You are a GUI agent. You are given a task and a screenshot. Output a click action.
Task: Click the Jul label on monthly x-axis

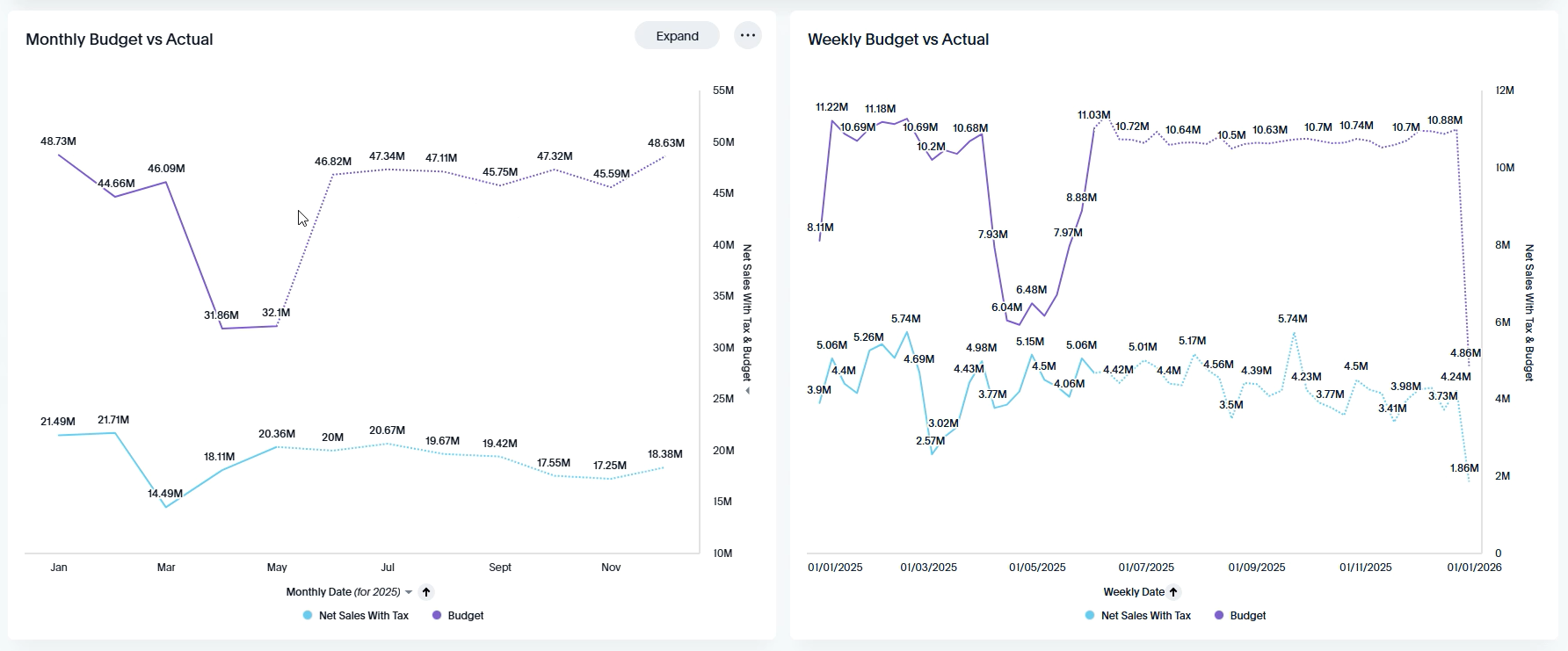[388, 568]
